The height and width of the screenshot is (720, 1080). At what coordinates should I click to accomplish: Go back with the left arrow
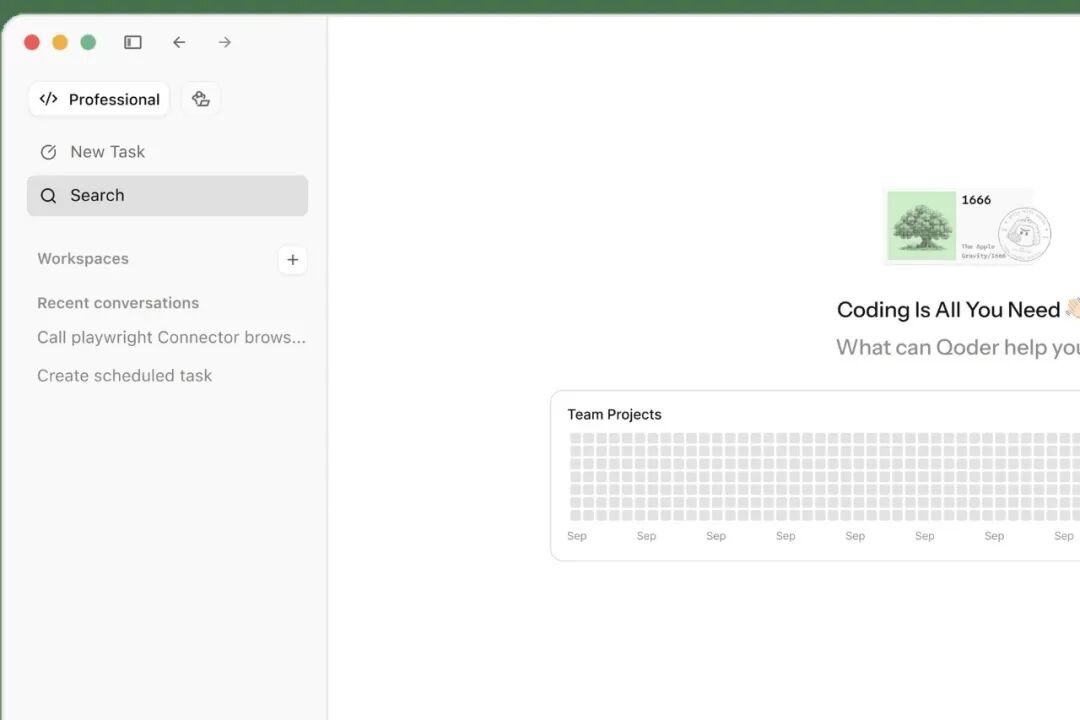pos(179,43)
